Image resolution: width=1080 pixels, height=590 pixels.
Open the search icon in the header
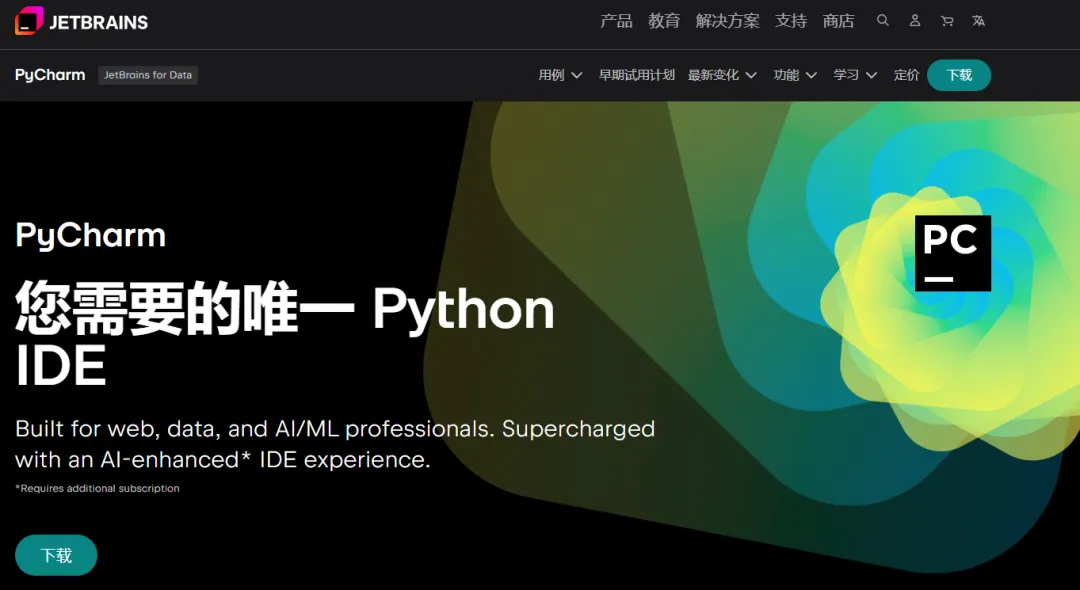[882, 21]
